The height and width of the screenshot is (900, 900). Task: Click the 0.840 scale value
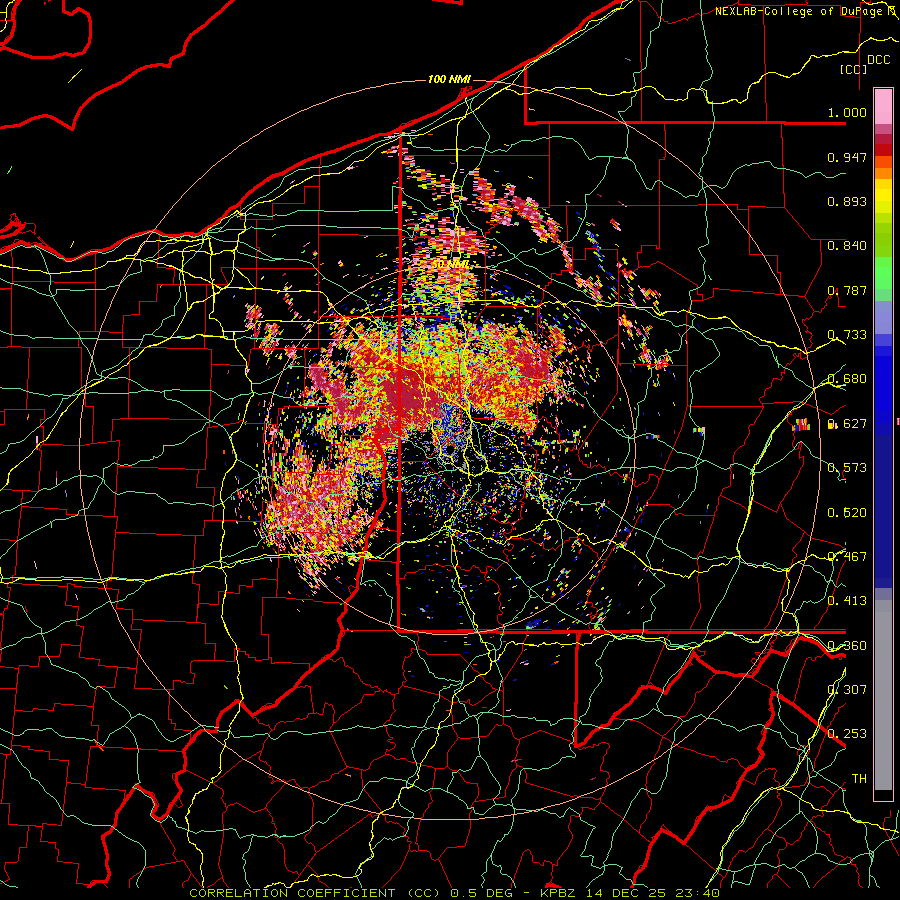[847, 246]
